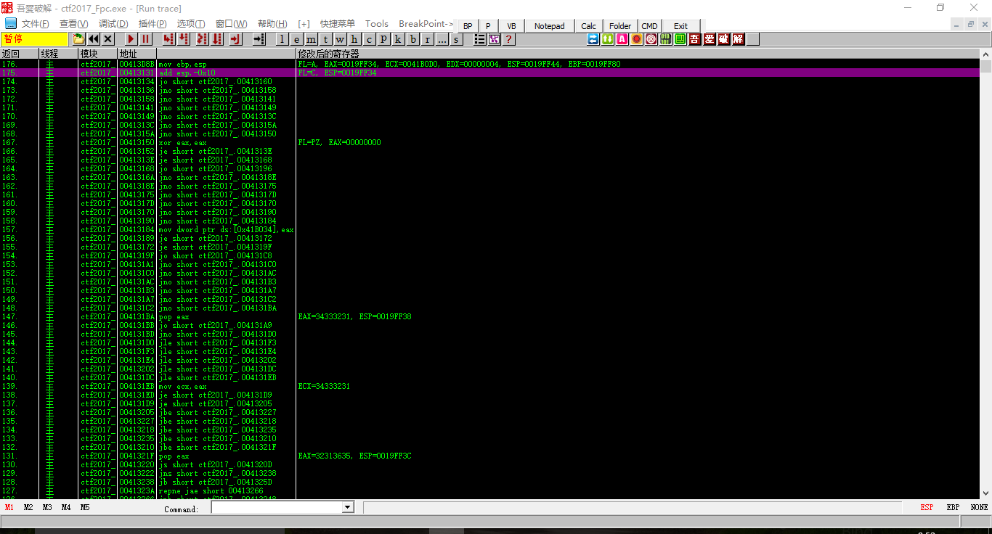Open the BreakPoint-> dropdown menu
Screen dimensions: 992x534
coord(425,23)
